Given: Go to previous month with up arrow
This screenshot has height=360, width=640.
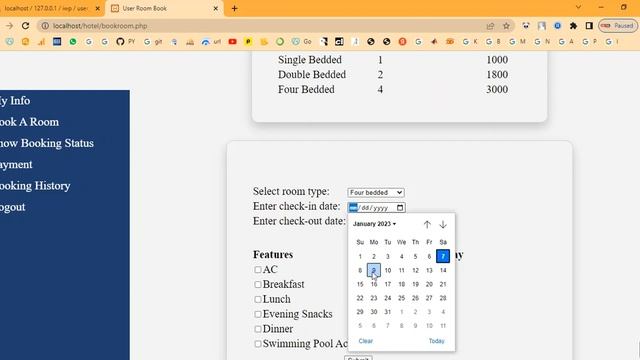Looking at the screenshot, I should [x=427, y=224].
